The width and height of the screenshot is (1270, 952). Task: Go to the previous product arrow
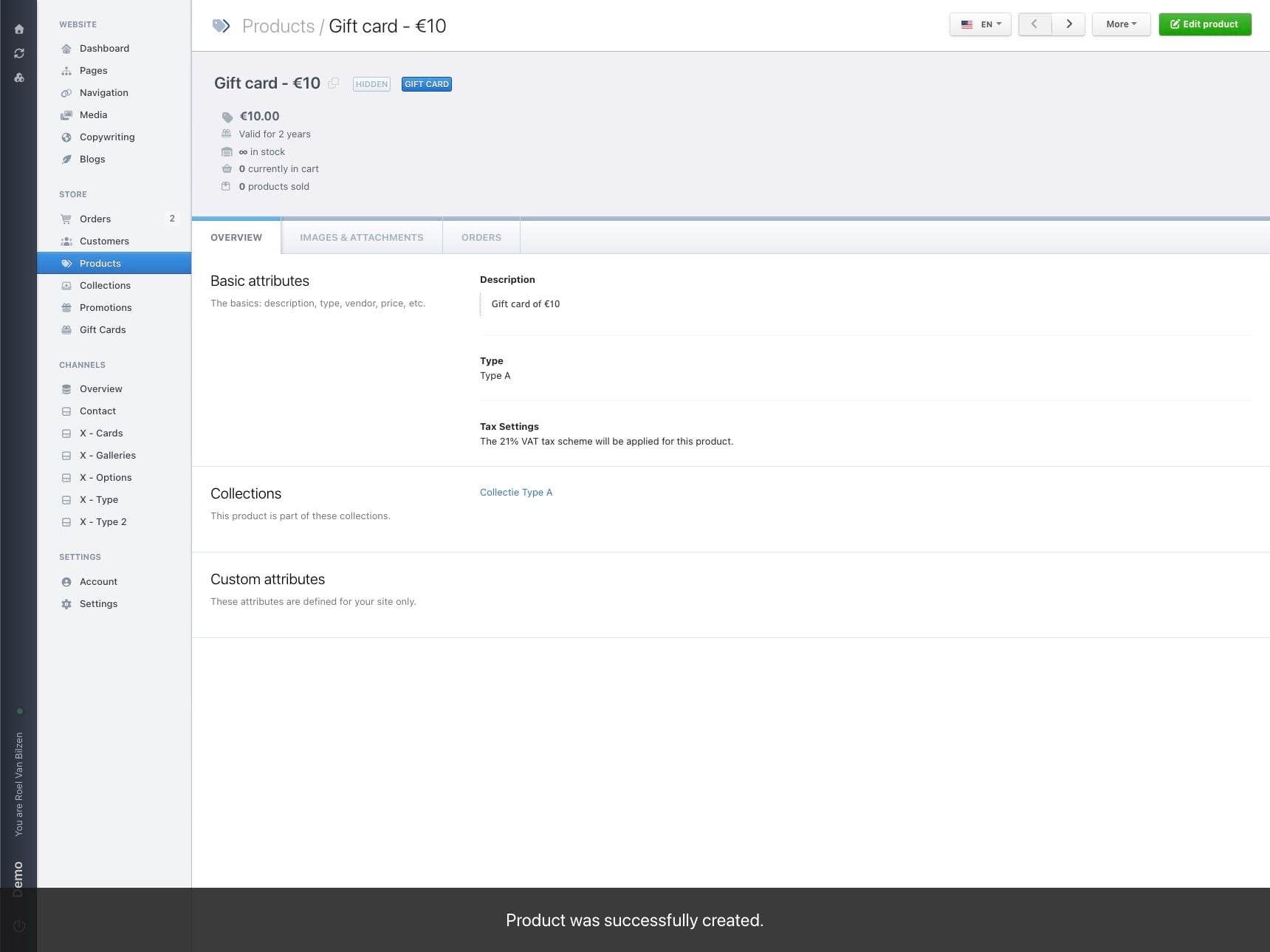(x=1034, y=24)
